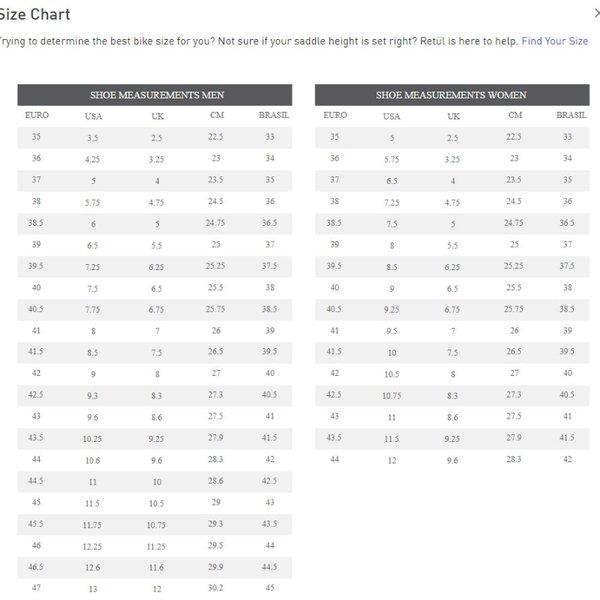This screenshot has height=600, width=600.
Task: Click the CM column header in men's table
Action: tap(216, 115)
